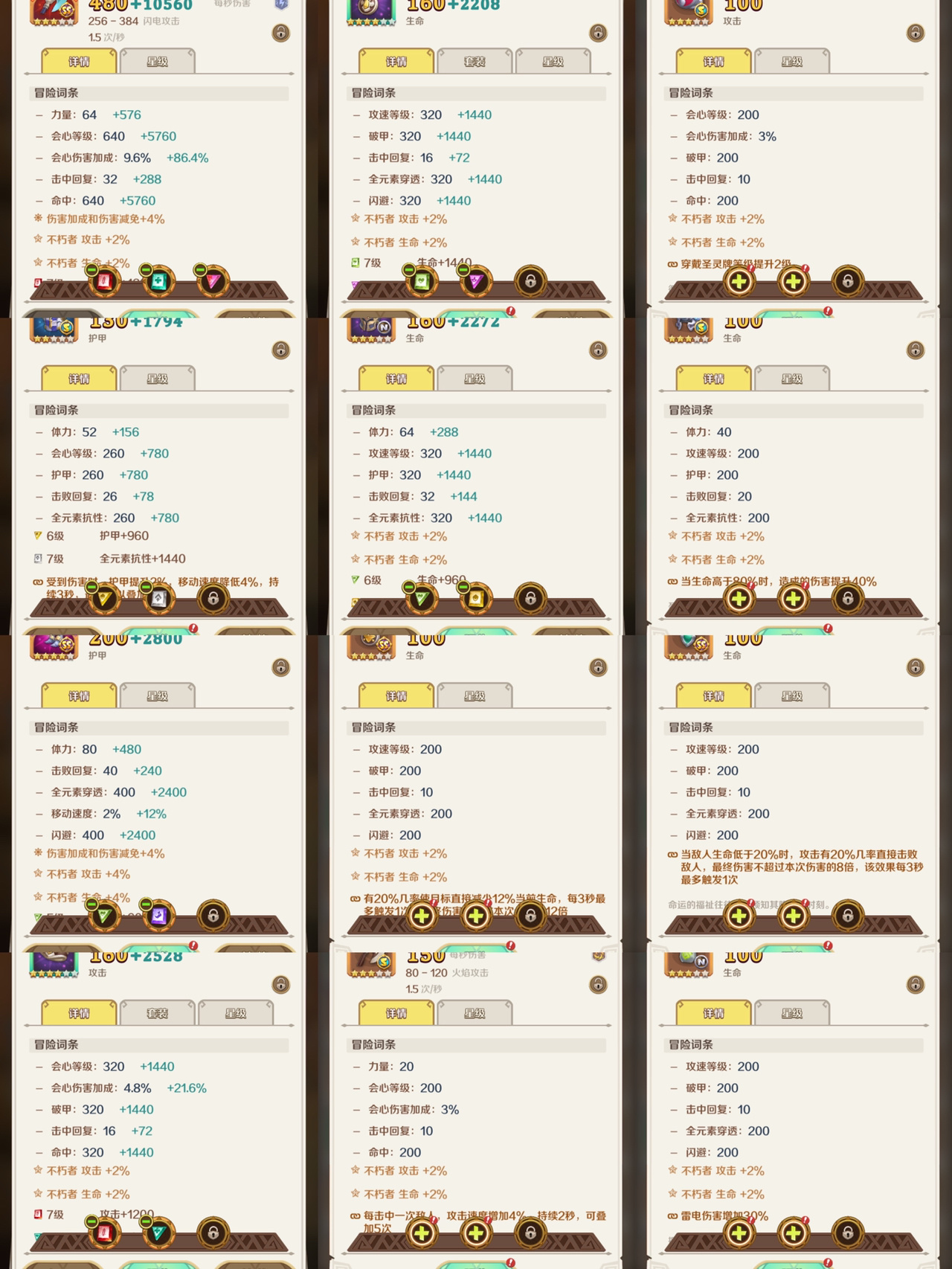
Task: Open 套装 tab in 160+2208 panel
Action: [475, 62]
